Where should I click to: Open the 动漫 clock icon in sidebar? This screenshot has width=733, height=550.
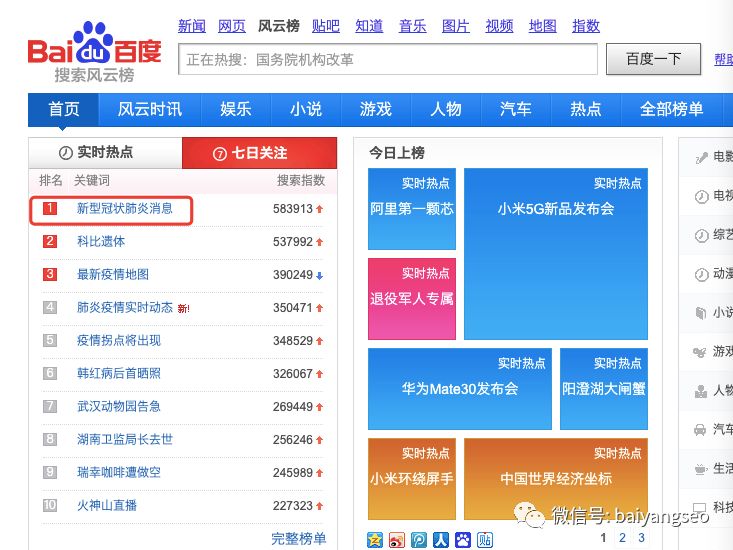tap(701, 274)
